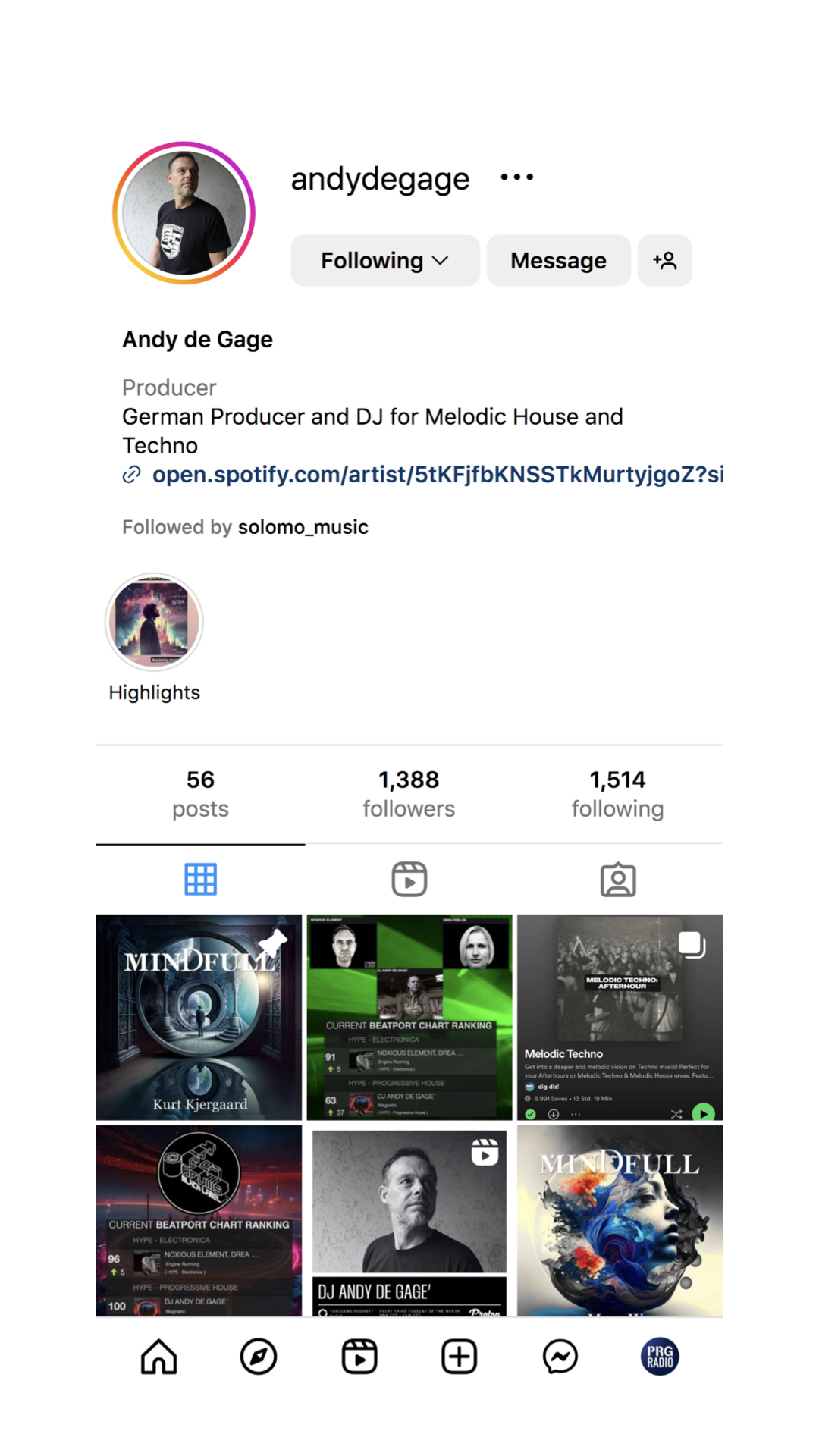Switch to the tagged photos tab
The width and height of the screenshot is (819, 1456).
(618, 880)
